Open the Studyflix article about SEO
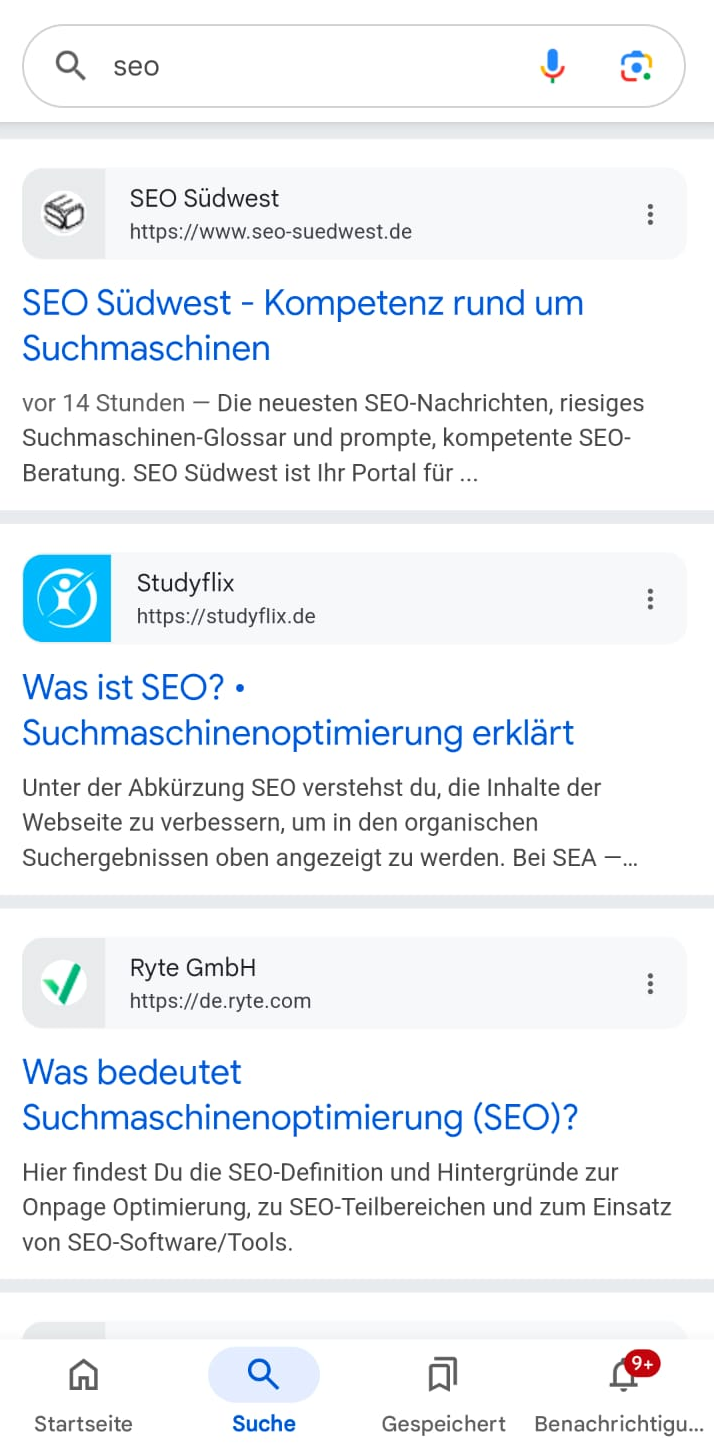 pyautogui.click(x=298, y=710)
